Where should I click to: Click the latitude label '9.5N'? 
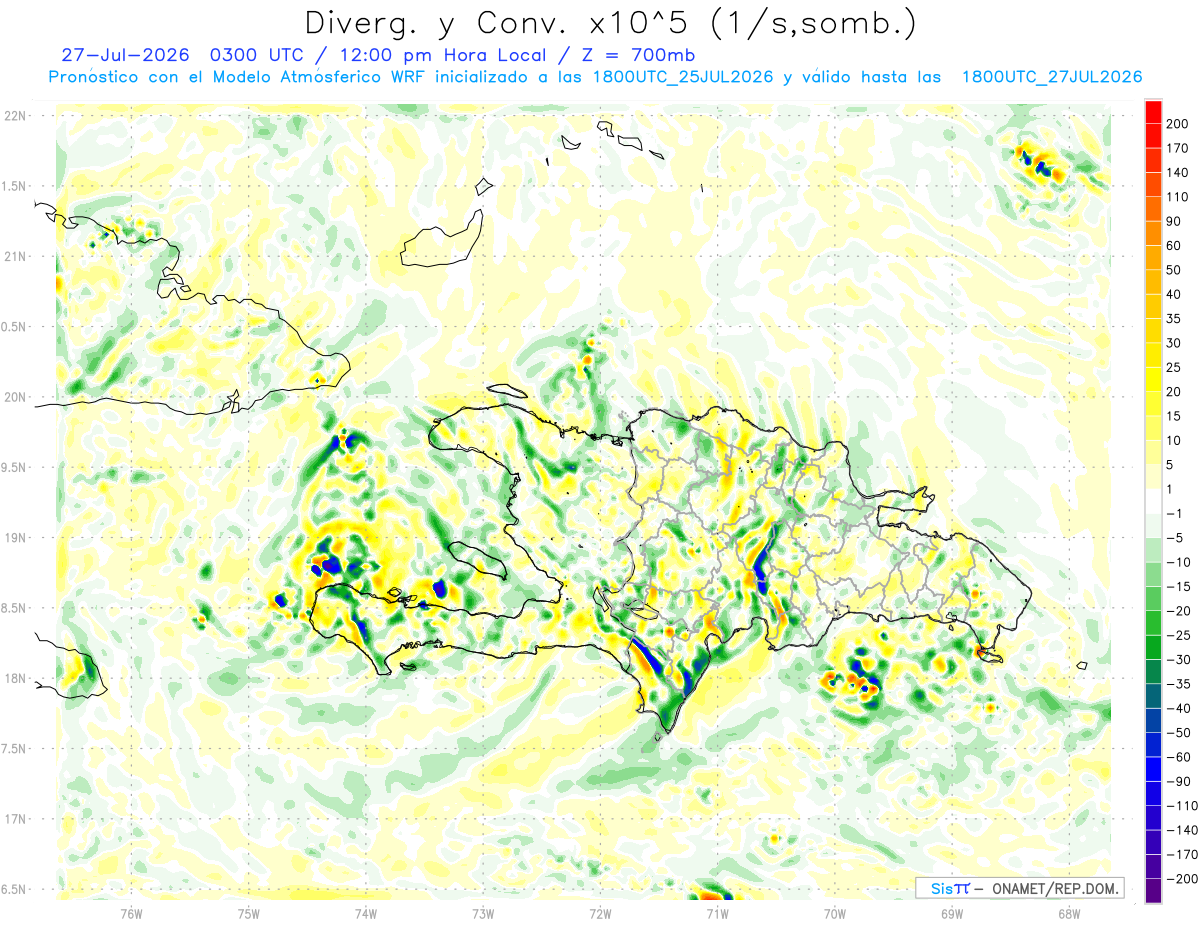14,467
